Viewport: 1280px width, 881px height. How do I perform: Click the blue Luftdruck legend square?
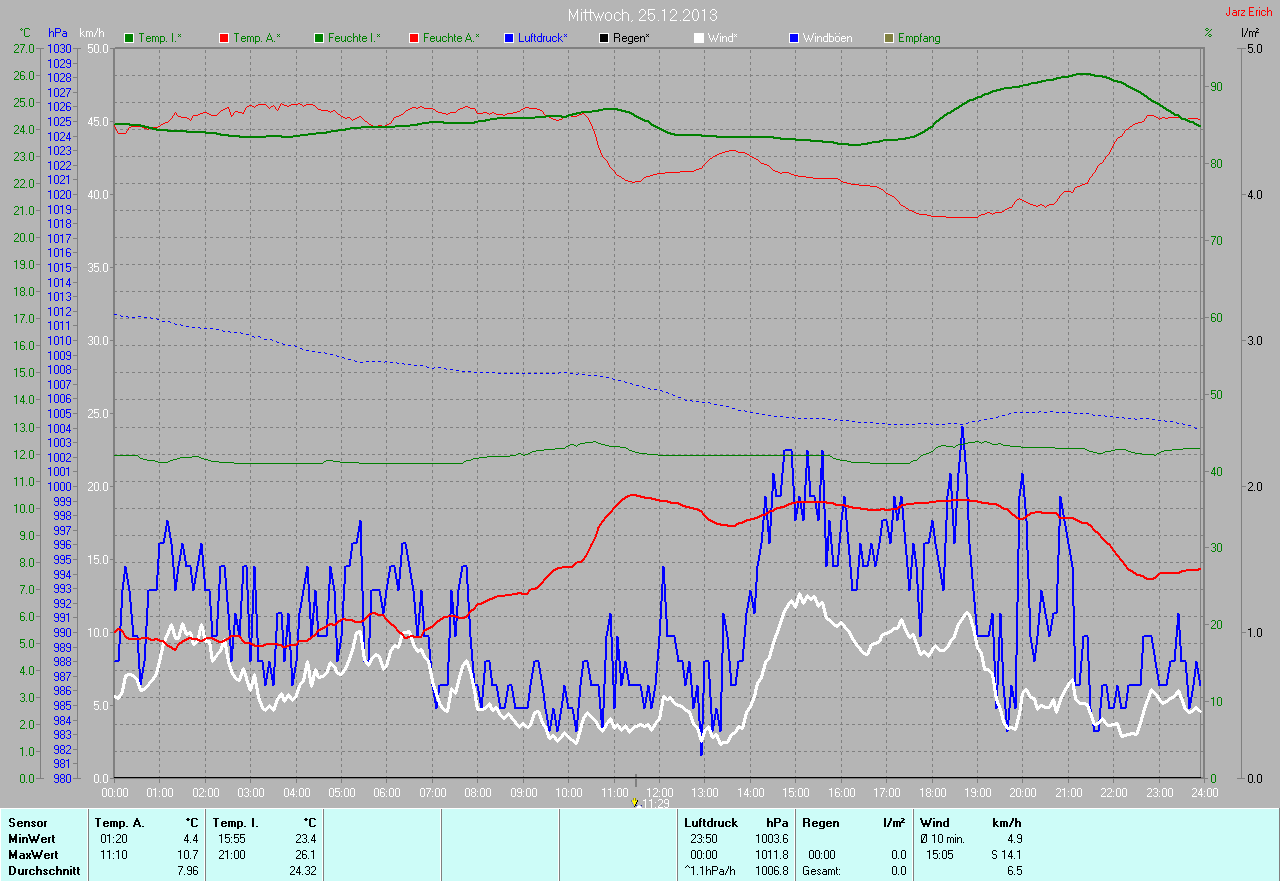[509, 38]
